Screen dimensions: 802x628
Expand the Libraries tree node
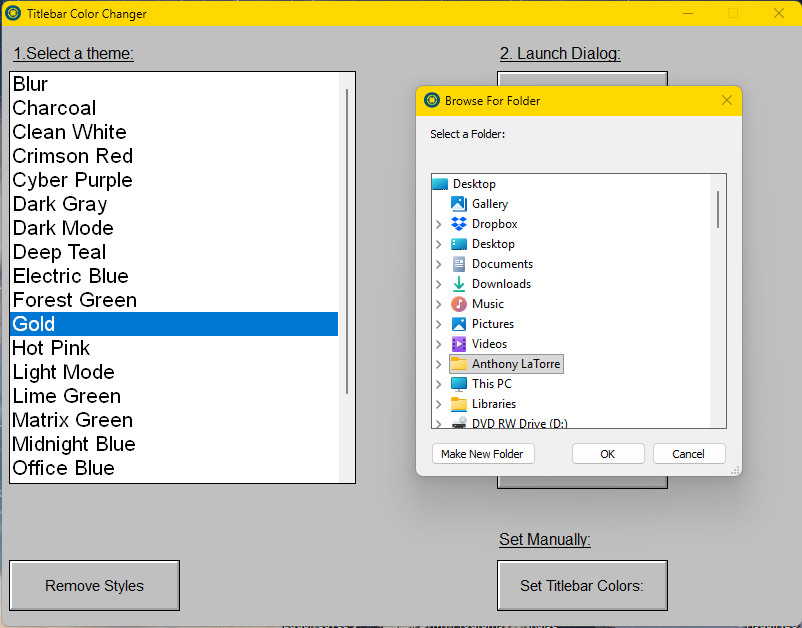438,403
